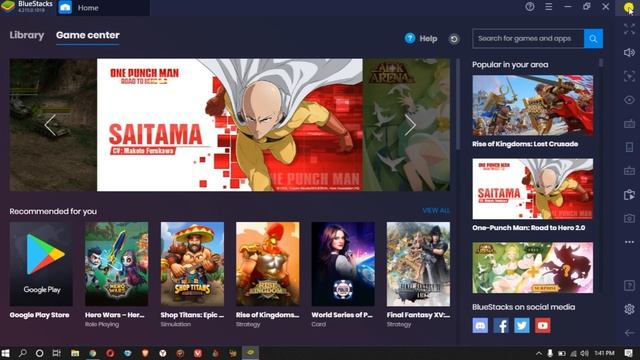
Task: Open Google Play Store tile
Action: (x=41, y=264)
